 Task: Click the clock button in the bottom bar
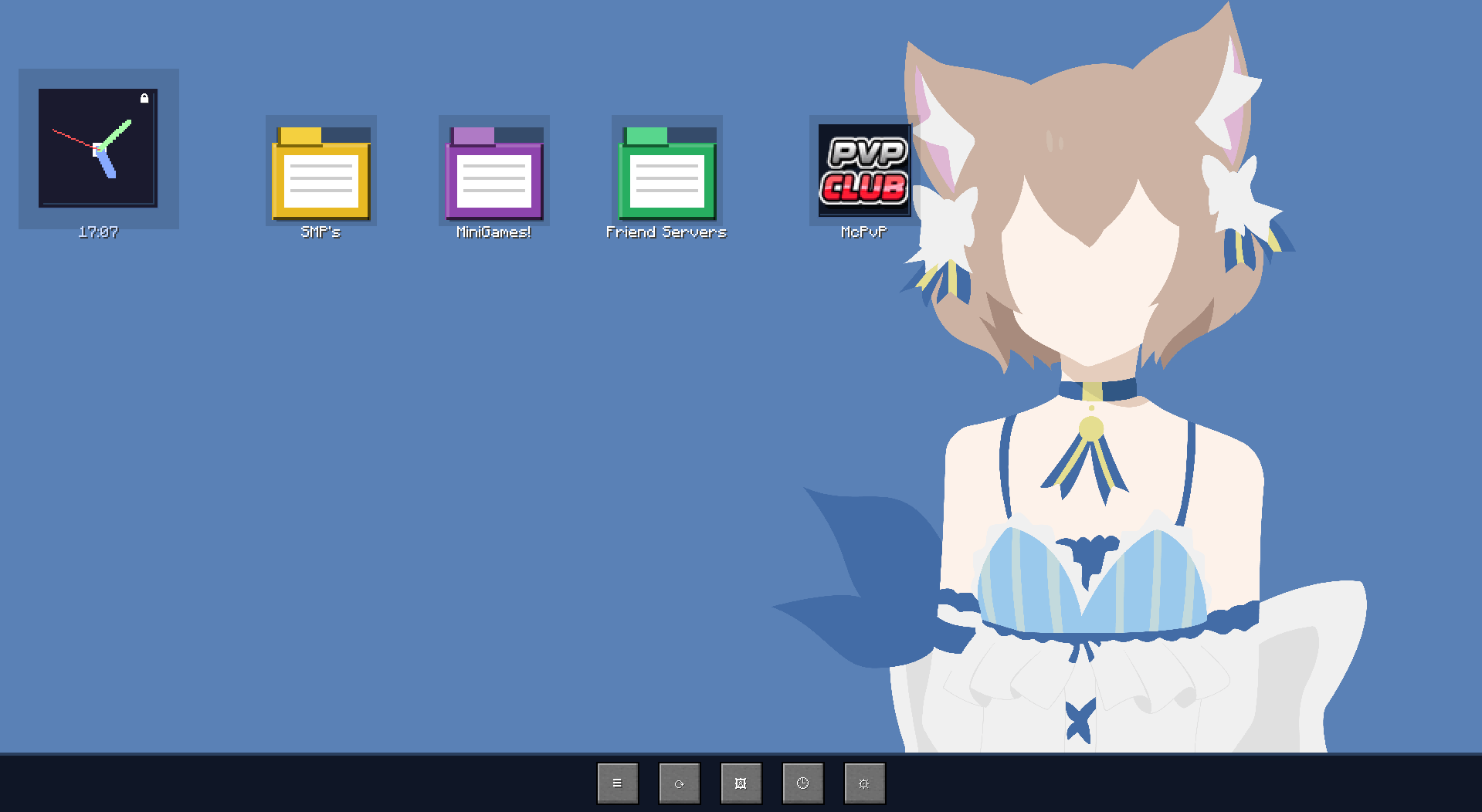802,783
